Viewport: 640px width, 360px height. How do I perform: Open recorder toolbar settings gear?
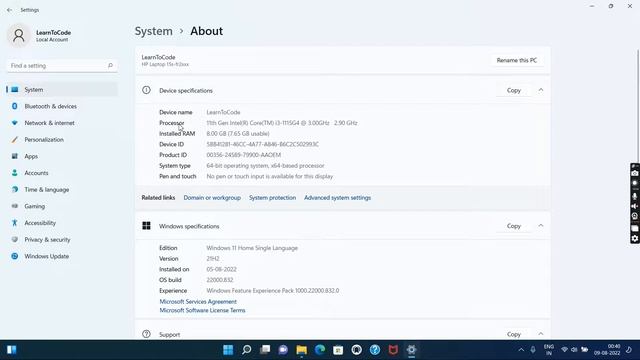635,238
